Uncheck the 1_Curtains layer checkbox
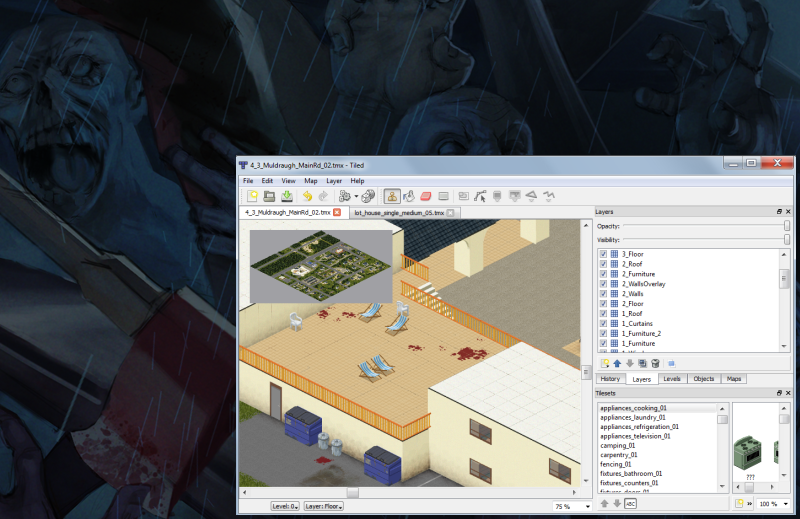 [604, 324]
